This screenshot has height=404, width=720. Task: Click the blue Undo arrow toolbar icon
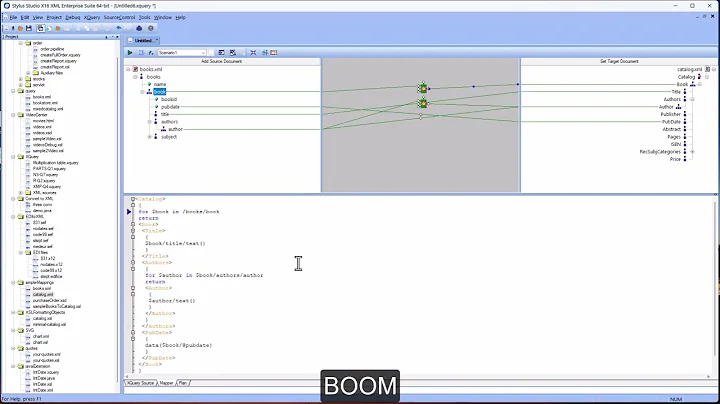point(119,28)
